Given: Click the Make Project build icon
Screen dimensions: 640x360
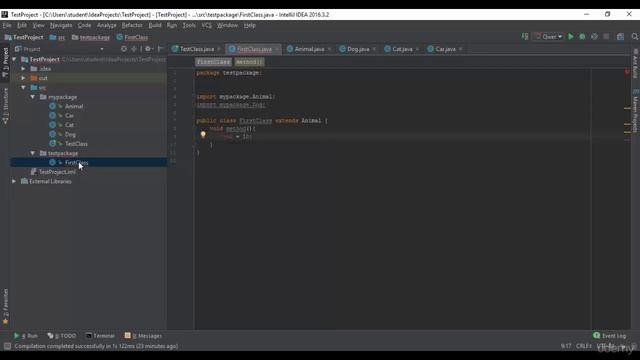Looking at the screenshot, I should 525,37.
